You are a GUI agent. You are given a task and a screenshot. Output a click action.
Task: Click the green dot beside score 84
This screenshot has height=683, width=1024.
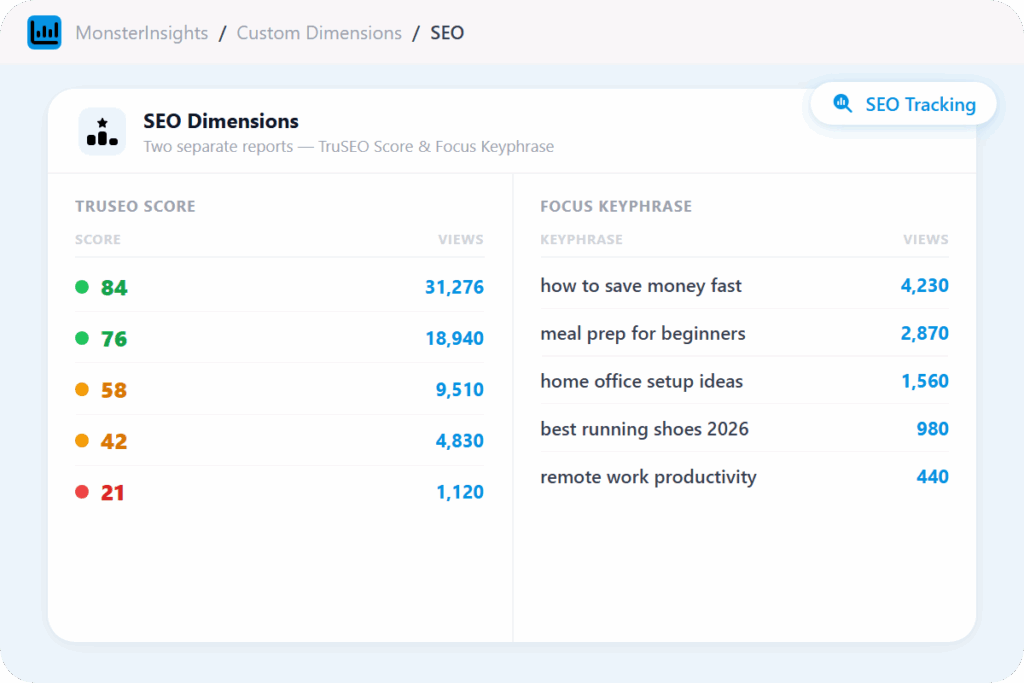[x=82, y=287]
